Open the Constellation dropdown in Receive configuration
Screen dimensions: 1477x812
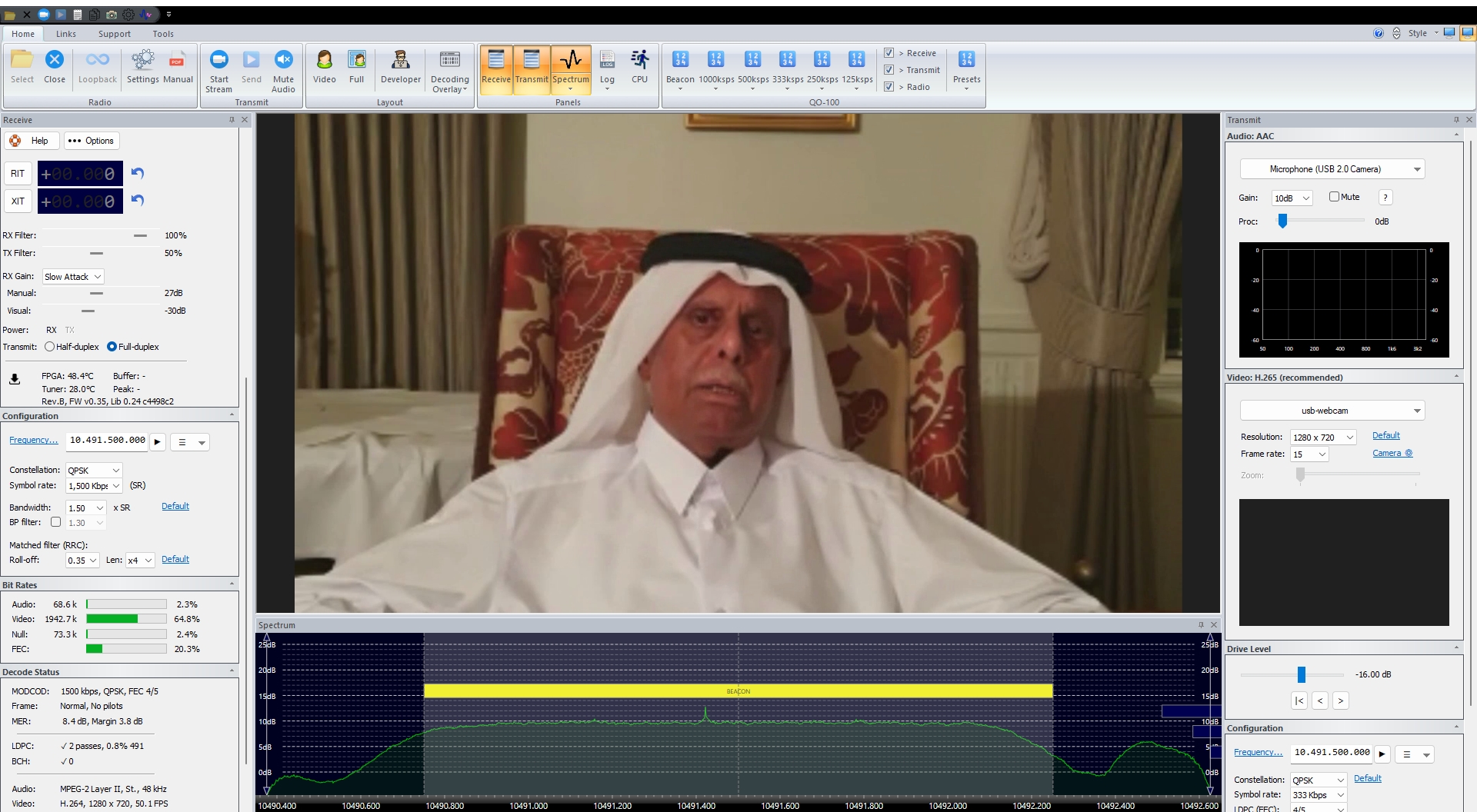94,471
